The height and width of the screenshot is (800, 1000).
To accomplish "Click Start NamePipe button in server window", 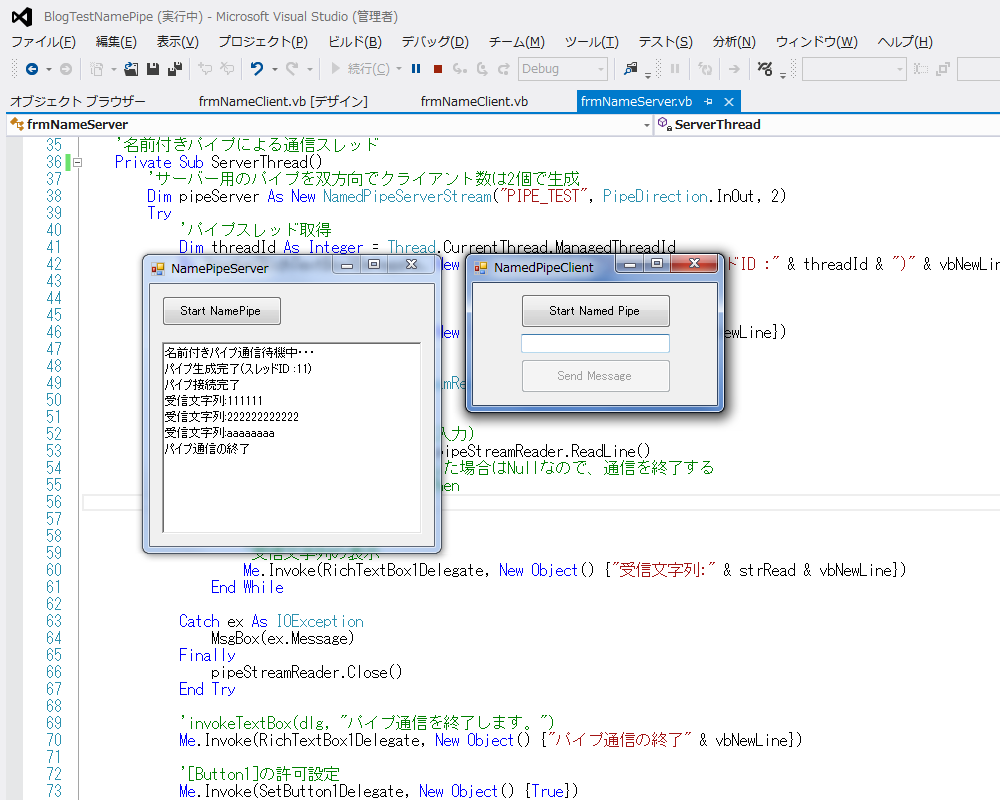I will (221, 311).
